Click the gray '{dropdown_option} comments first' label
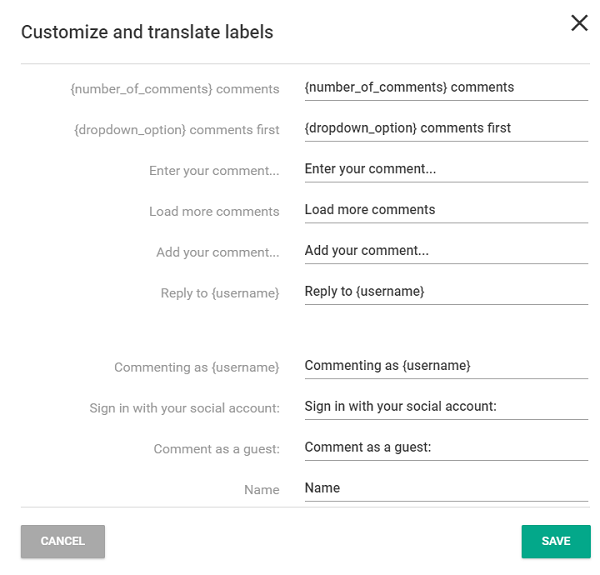 176,130
